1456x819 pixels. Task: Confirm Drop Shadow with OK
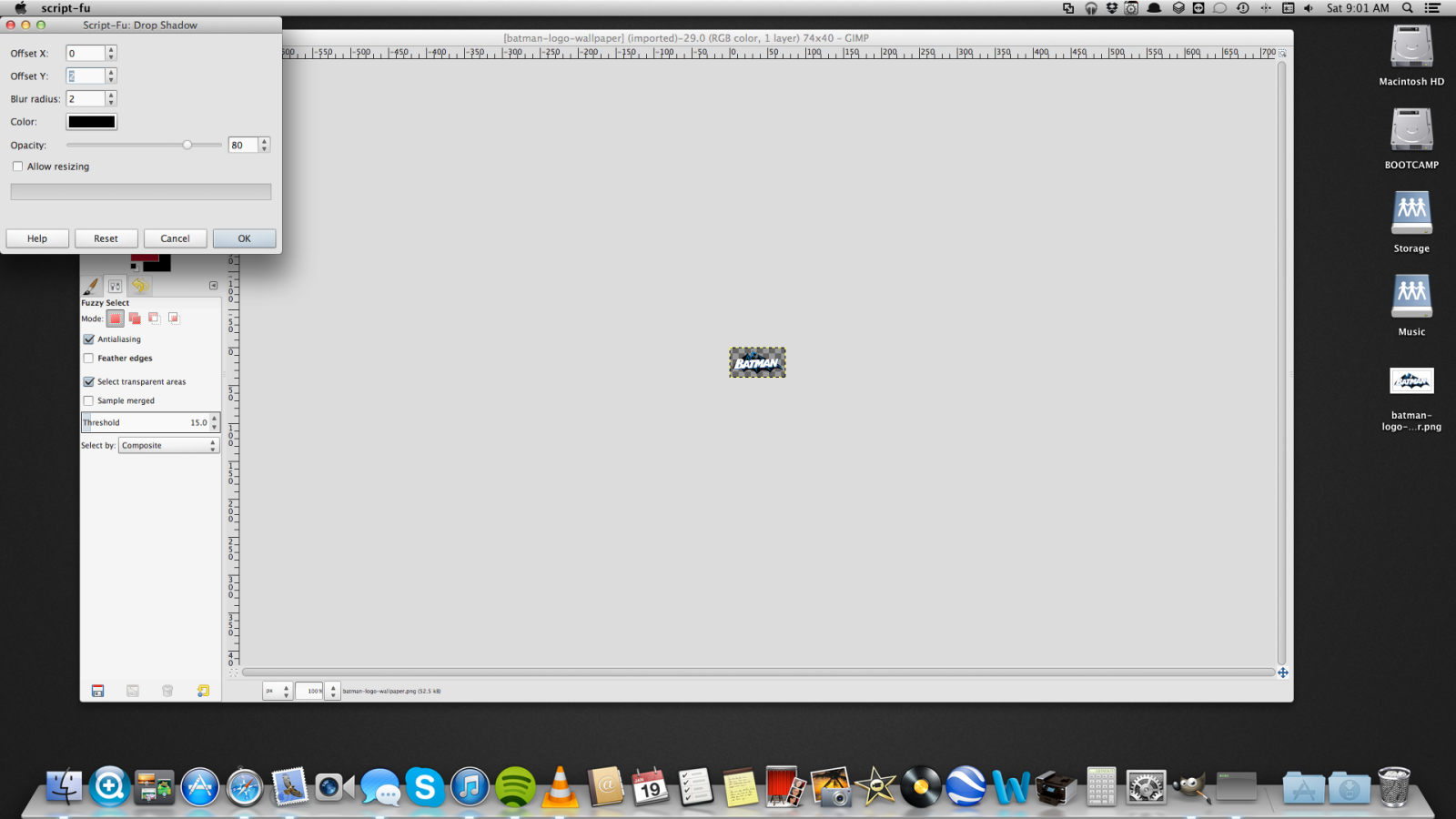pyautogui.click(x=245, y=238)
